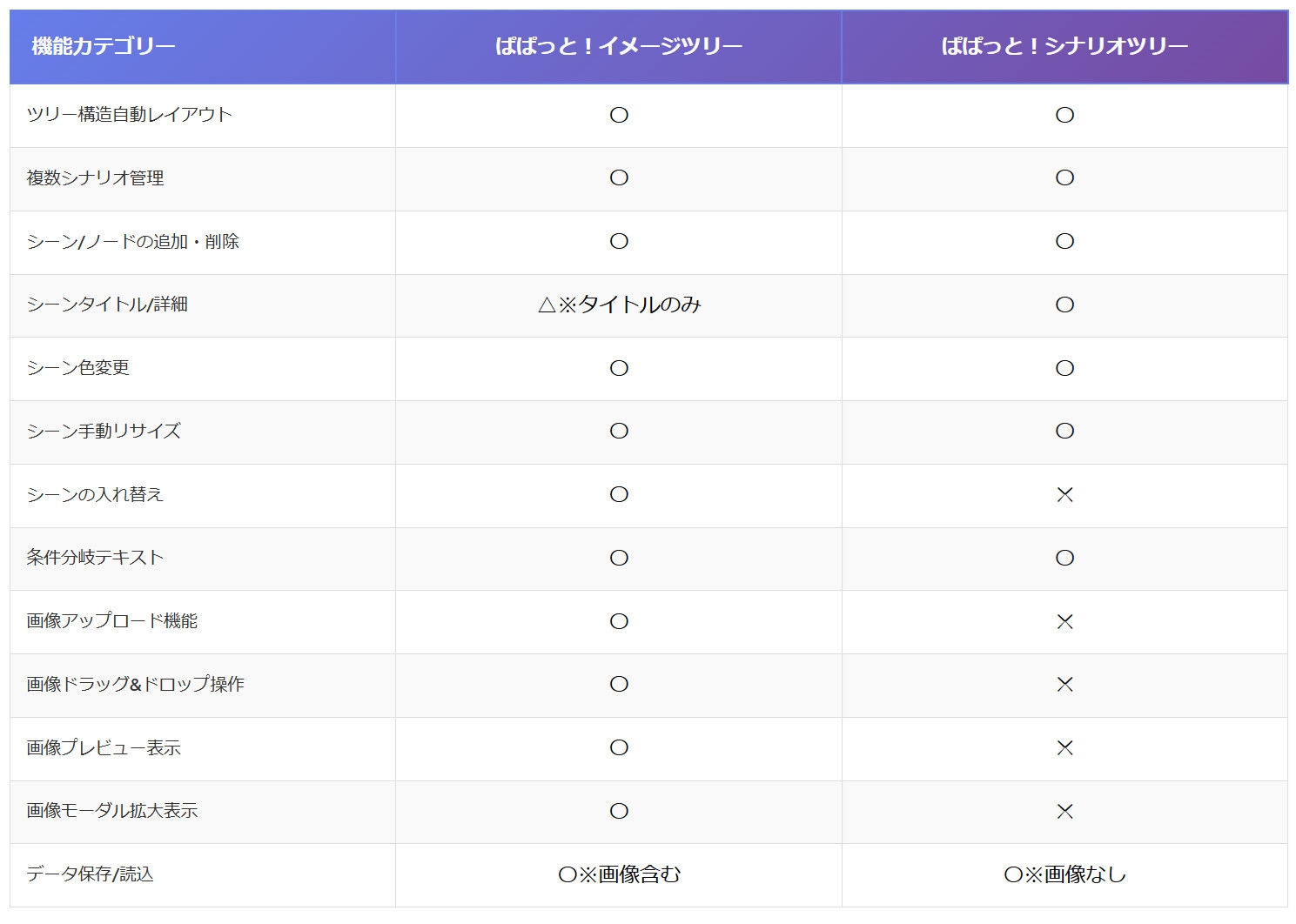Click the × mark in シーンの入れ替え row
This screenshot has height=924, width=1296.
pos(1064,495)
